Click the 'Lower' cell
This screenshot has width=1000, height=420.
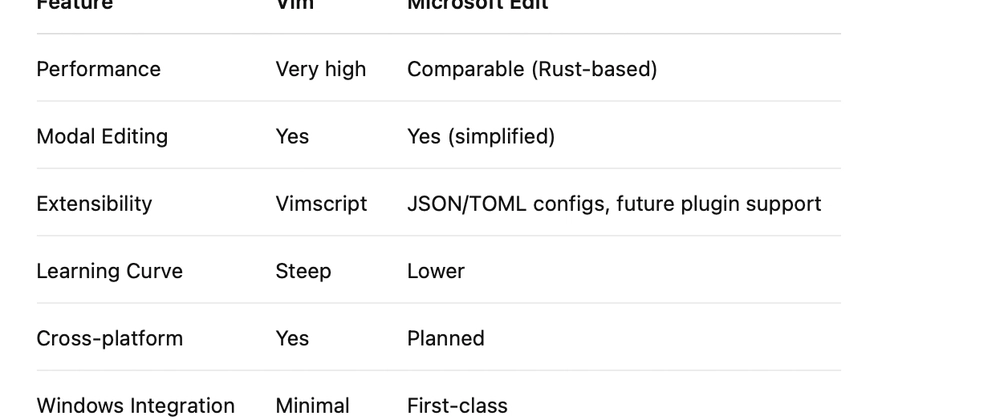(436, 271)
